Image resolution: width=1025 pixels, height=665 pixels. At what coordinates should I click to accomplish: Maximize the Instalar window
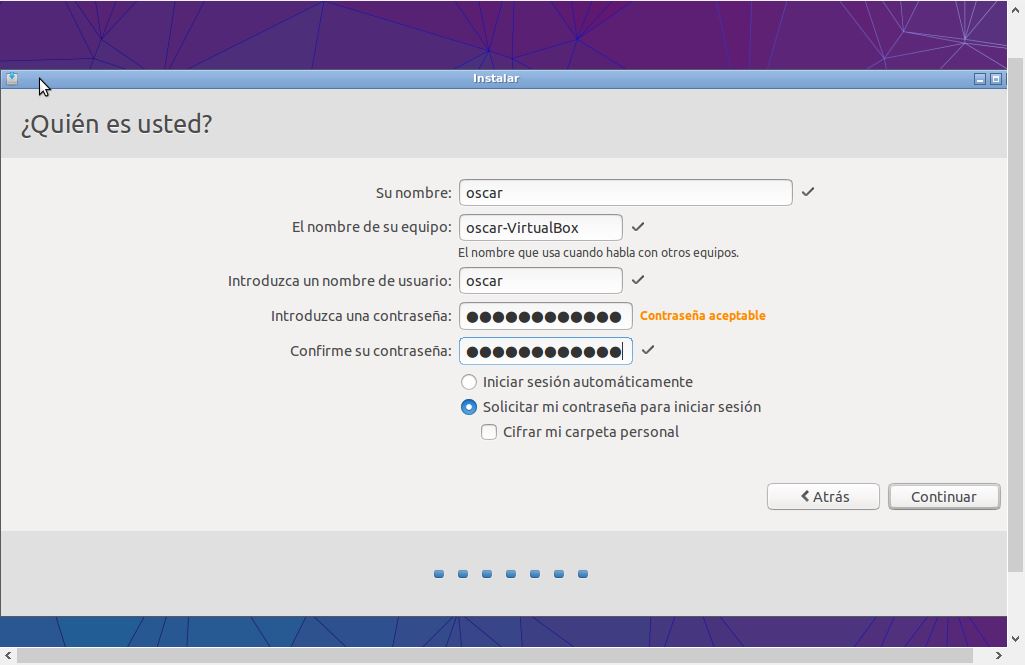tap(996, 79)
